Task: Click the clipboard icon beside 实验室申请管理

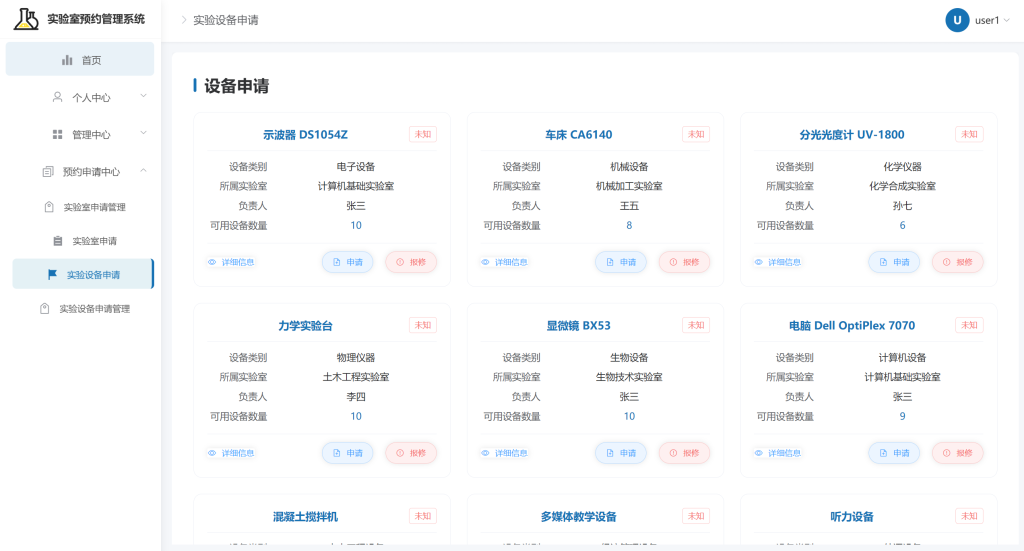Action: point(49,207)
